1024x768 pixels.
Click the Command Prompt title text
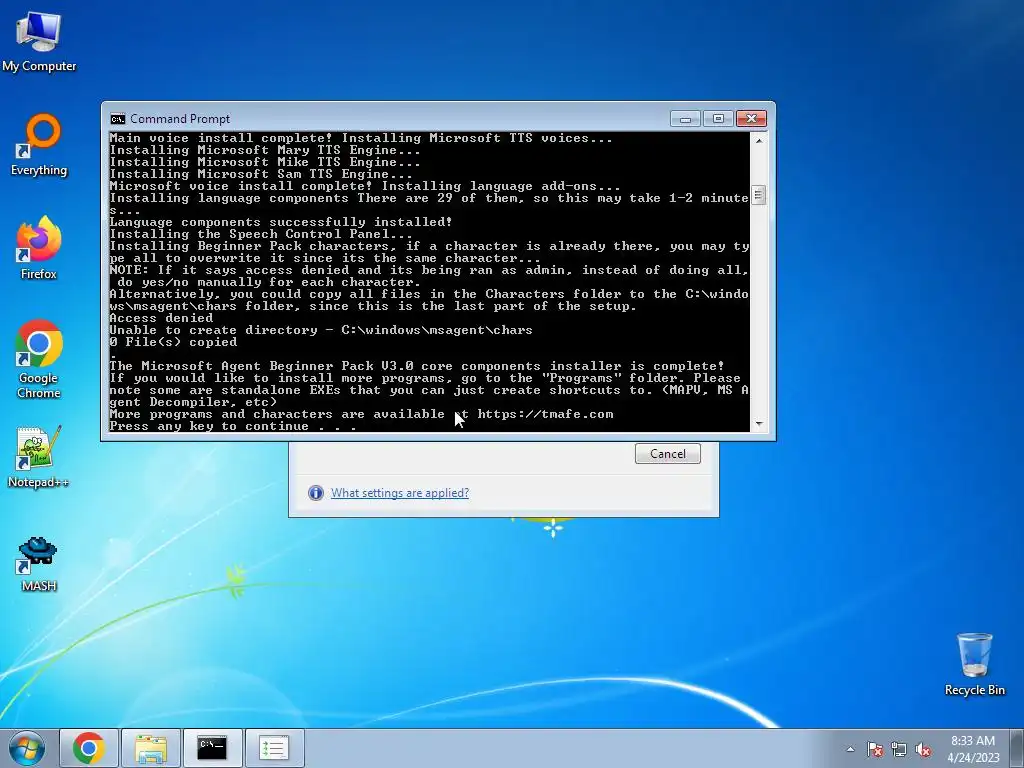tap(180, 119)
